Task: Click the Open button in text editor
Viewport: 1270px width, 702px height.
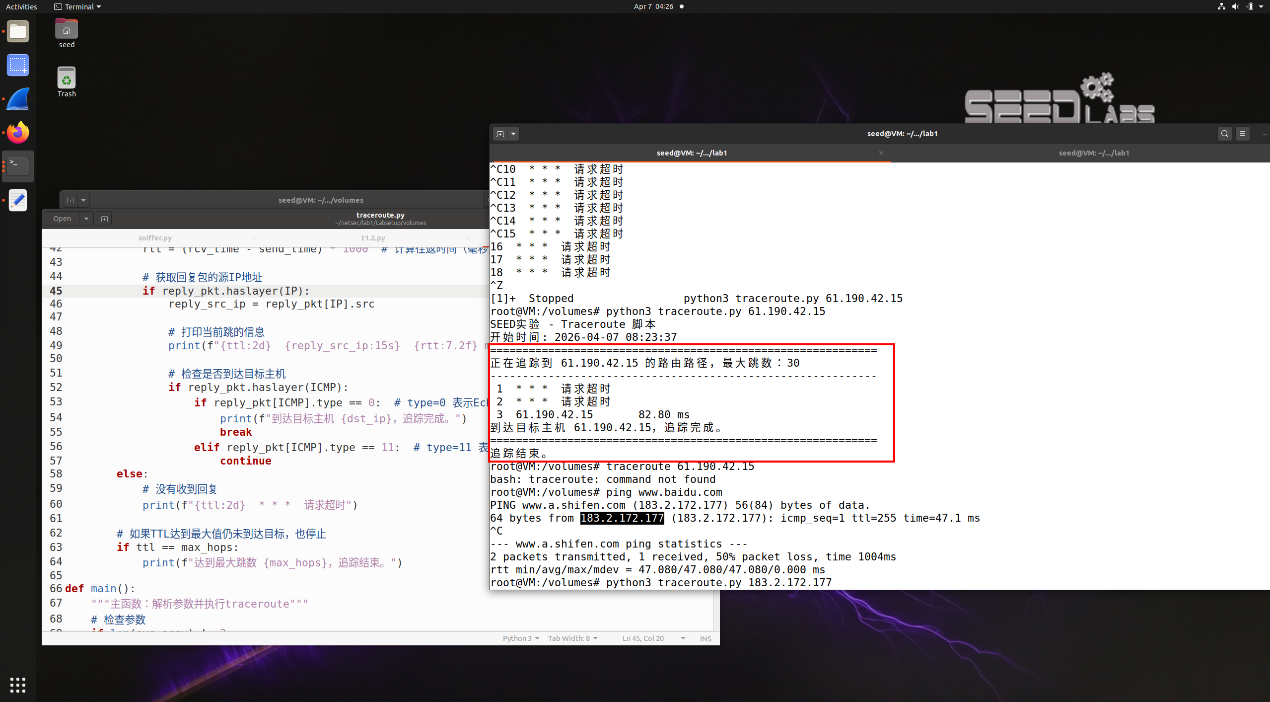Action: (62, 218)
